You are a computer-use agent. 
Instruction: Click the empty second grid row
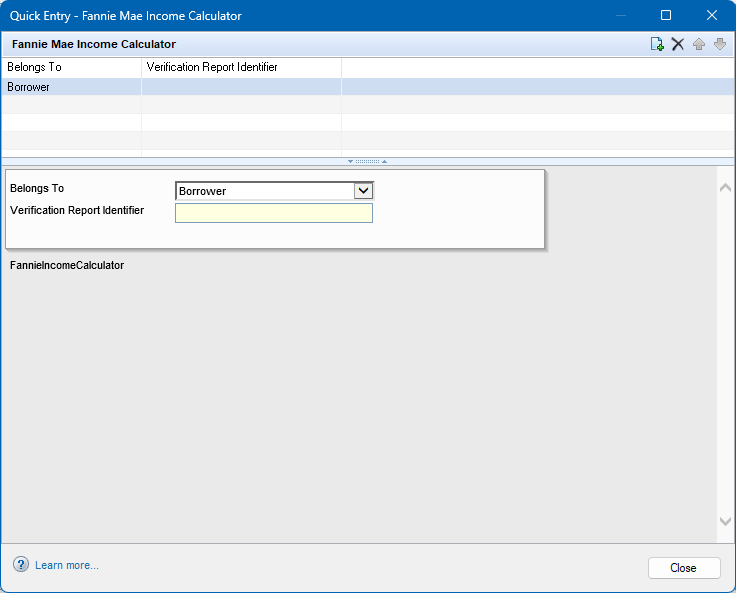coord(368,105)
